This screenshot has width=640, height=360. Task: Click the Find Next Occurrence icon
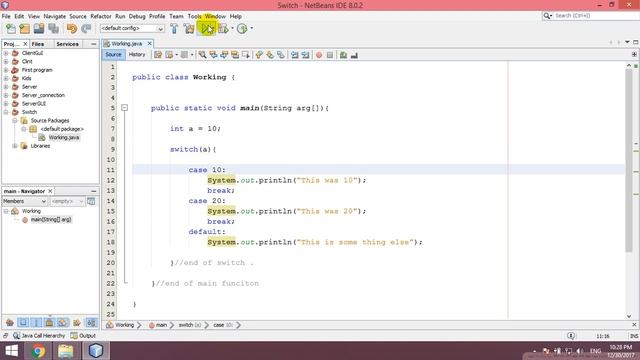tap(224, 55)
